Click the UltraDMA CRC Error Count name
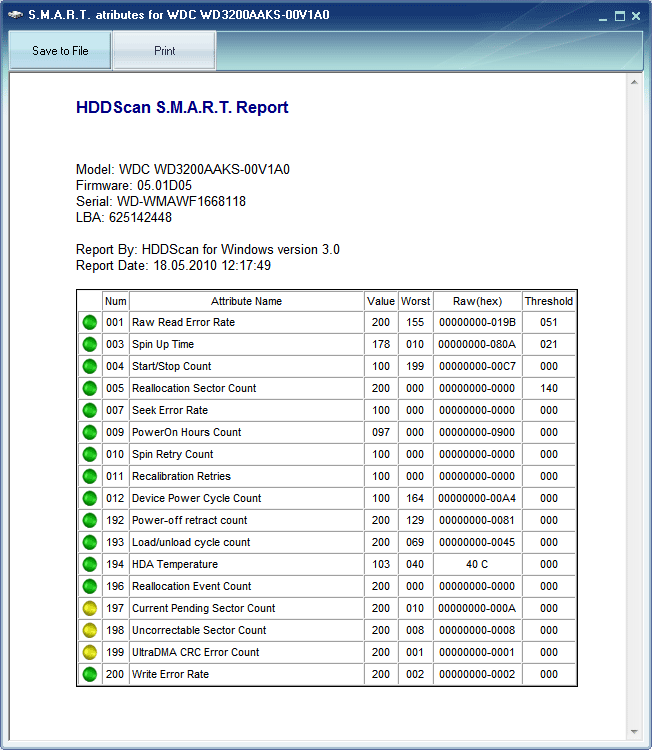652x750 pixels. [x=196, y=652]
